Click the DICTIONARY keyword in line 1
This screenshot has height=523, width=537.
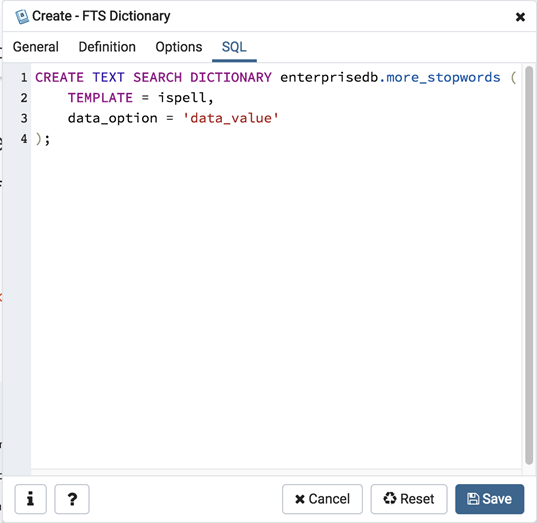click(231, 77)
